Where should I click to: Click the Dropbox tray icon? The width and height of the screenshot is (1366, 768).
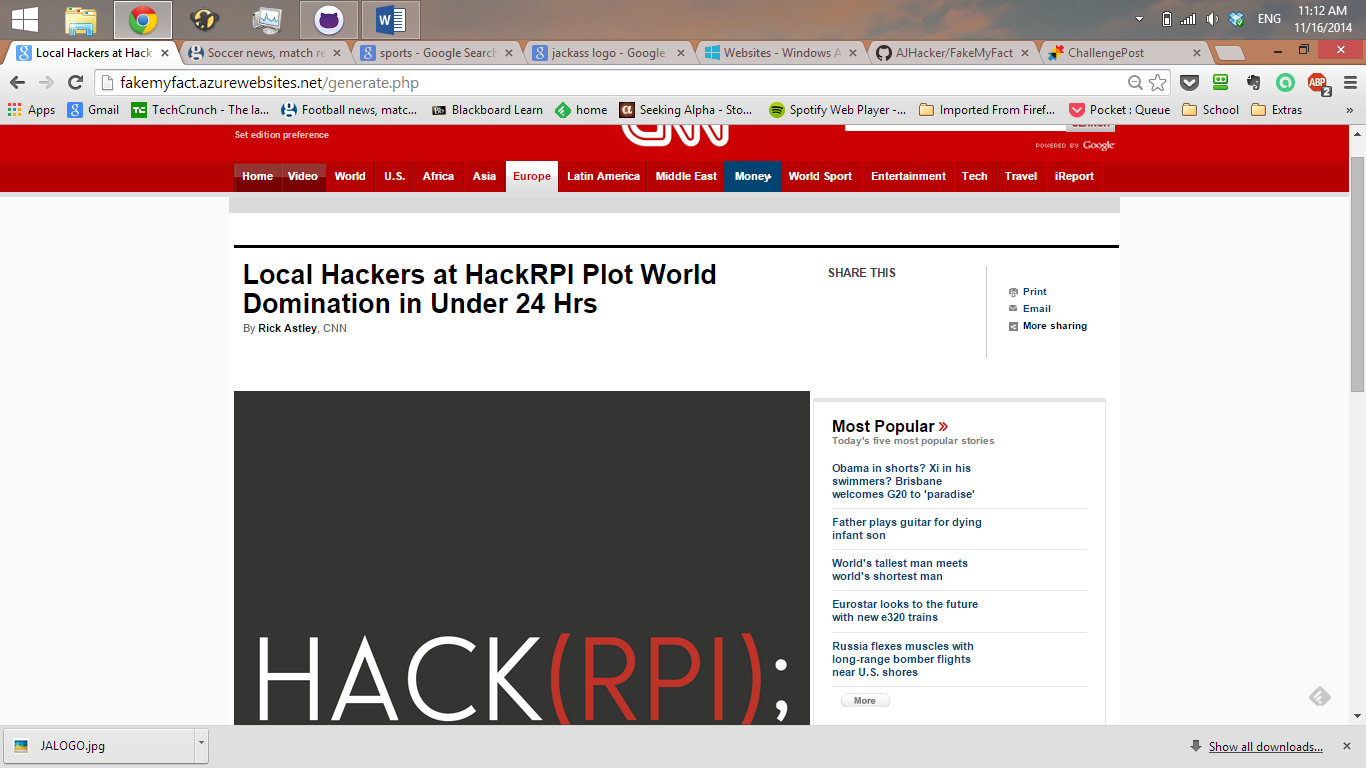tap(1237, 19)
